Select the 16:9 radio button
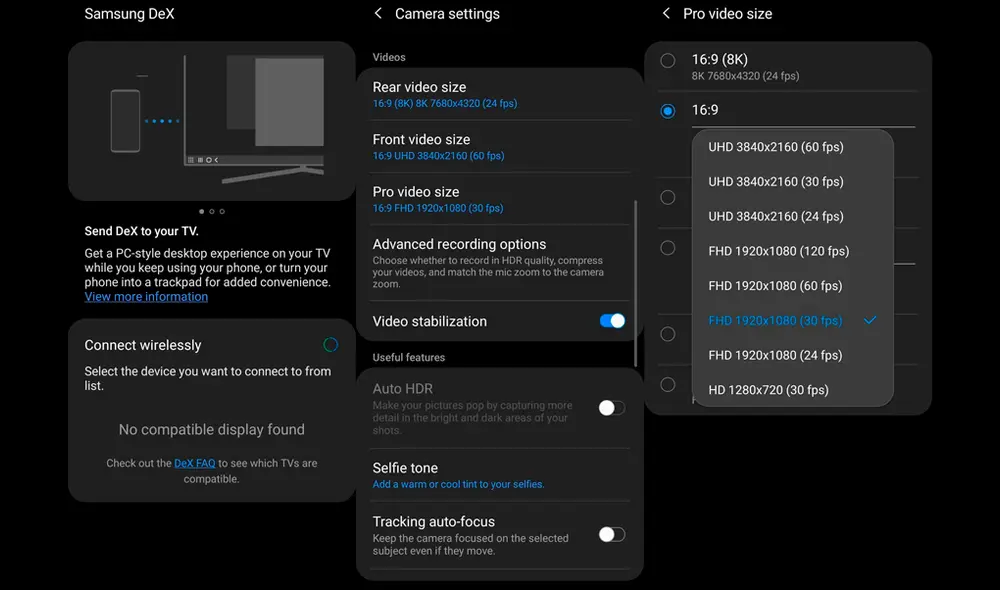The width and height of the screenshot is (1000, 590). (668, 111)
